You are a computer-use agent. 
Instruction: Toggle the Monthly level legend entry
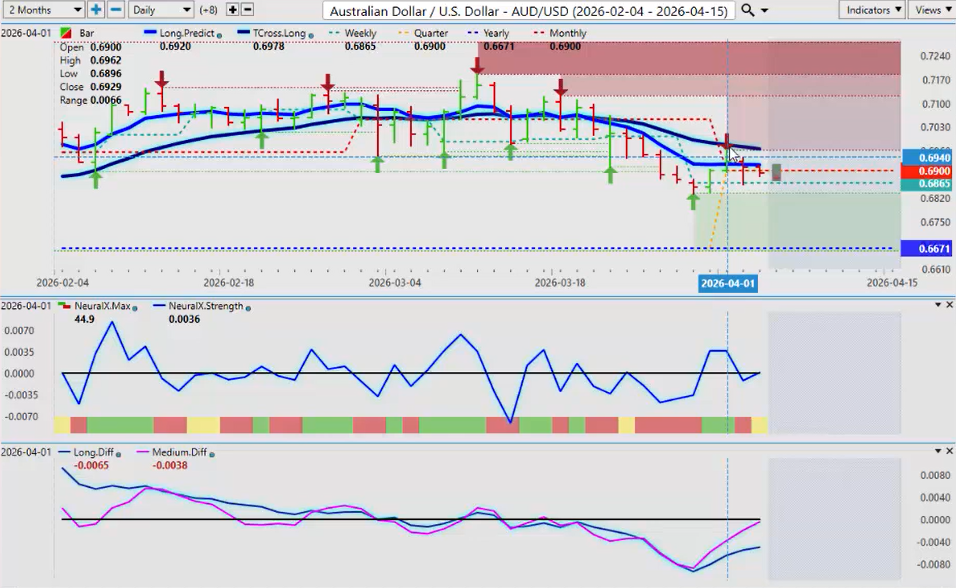(561, 34)
